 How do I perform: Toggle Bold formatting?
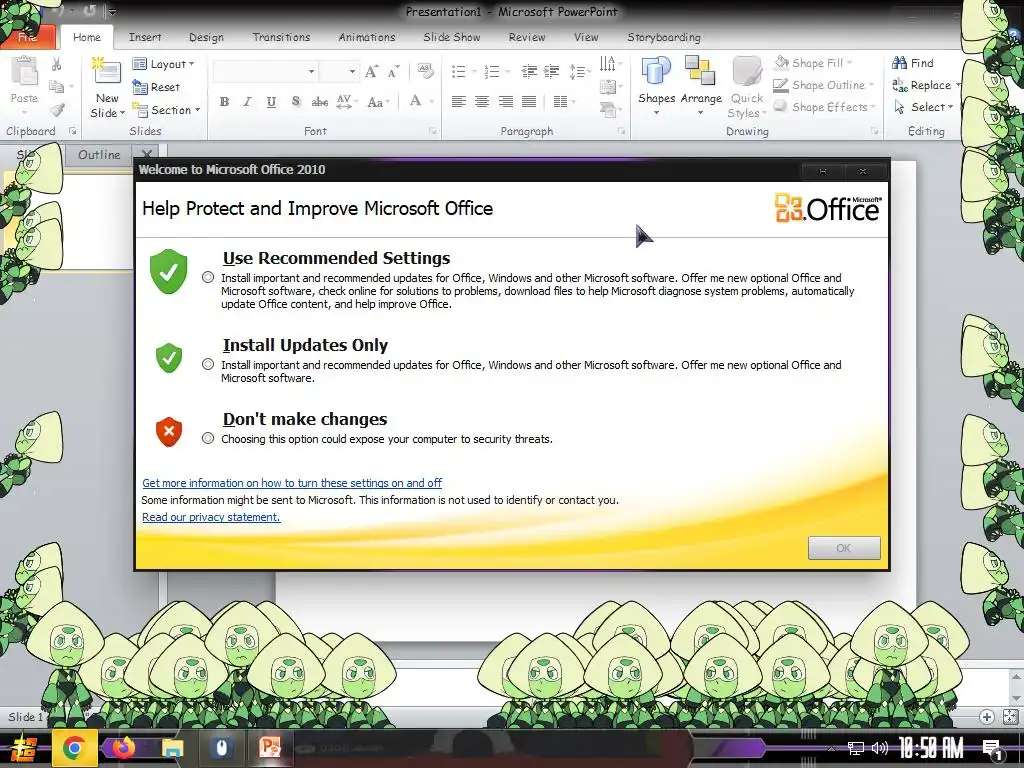[224, 101]
